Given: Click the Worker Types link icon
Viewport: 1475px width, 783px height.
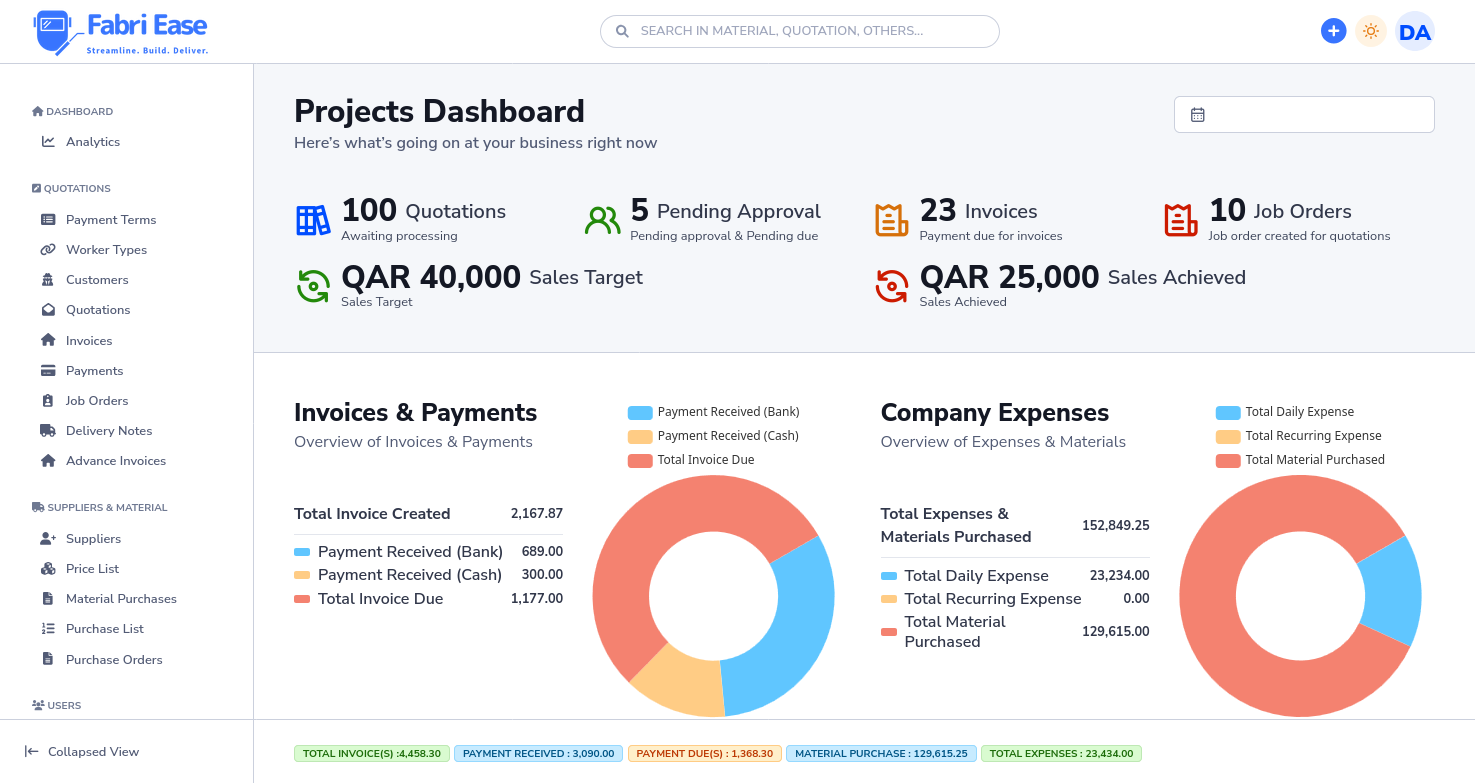Looking at the screenshot, I should pos(48,250).
